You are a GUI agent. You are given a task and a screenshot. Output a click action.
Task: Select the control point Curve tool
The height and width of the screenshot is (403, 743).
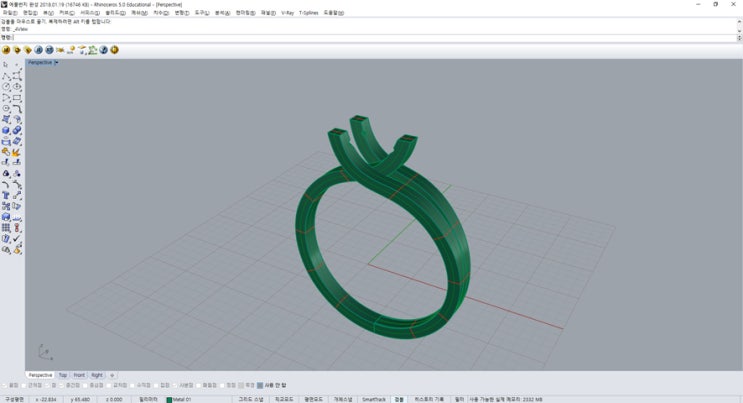(x=17, y=76)
